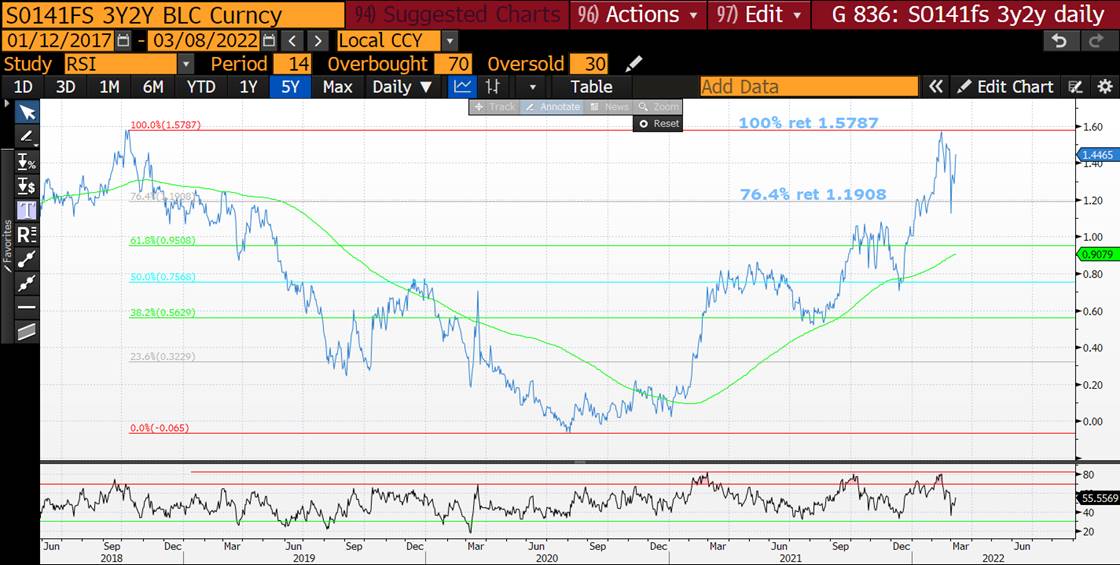The image size is (1120, 565).
Task: Select 6M time range
Action: 153,87
